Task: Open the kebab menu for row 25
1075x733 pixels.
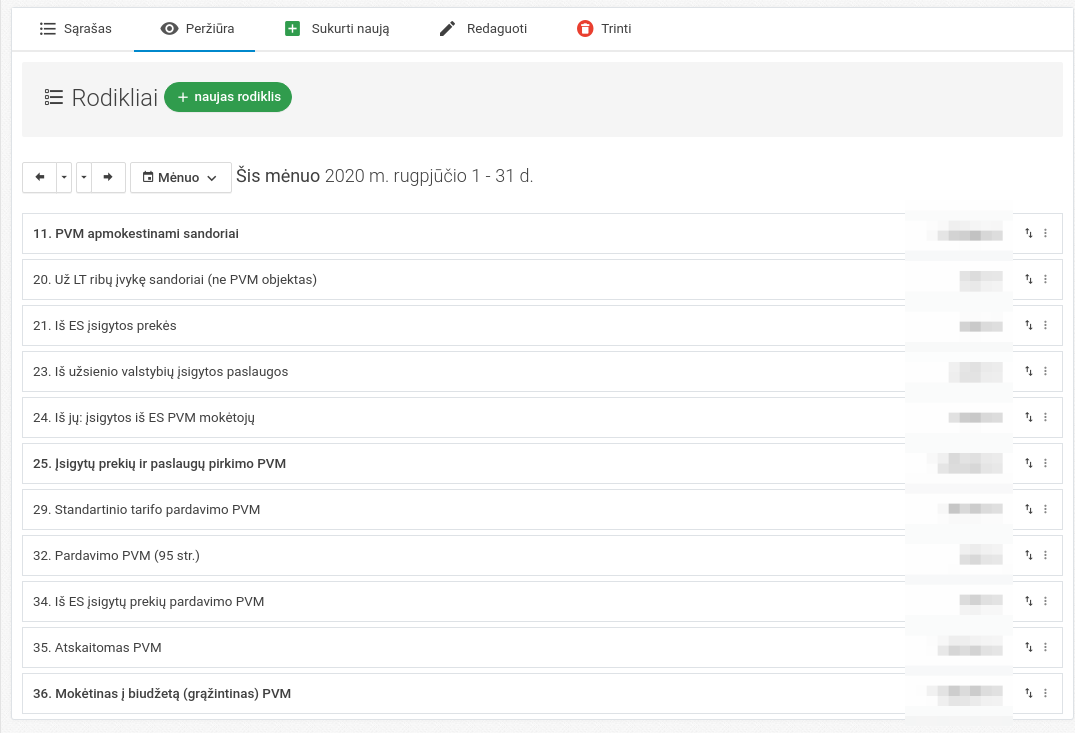Action: [x=1046, y=464]
